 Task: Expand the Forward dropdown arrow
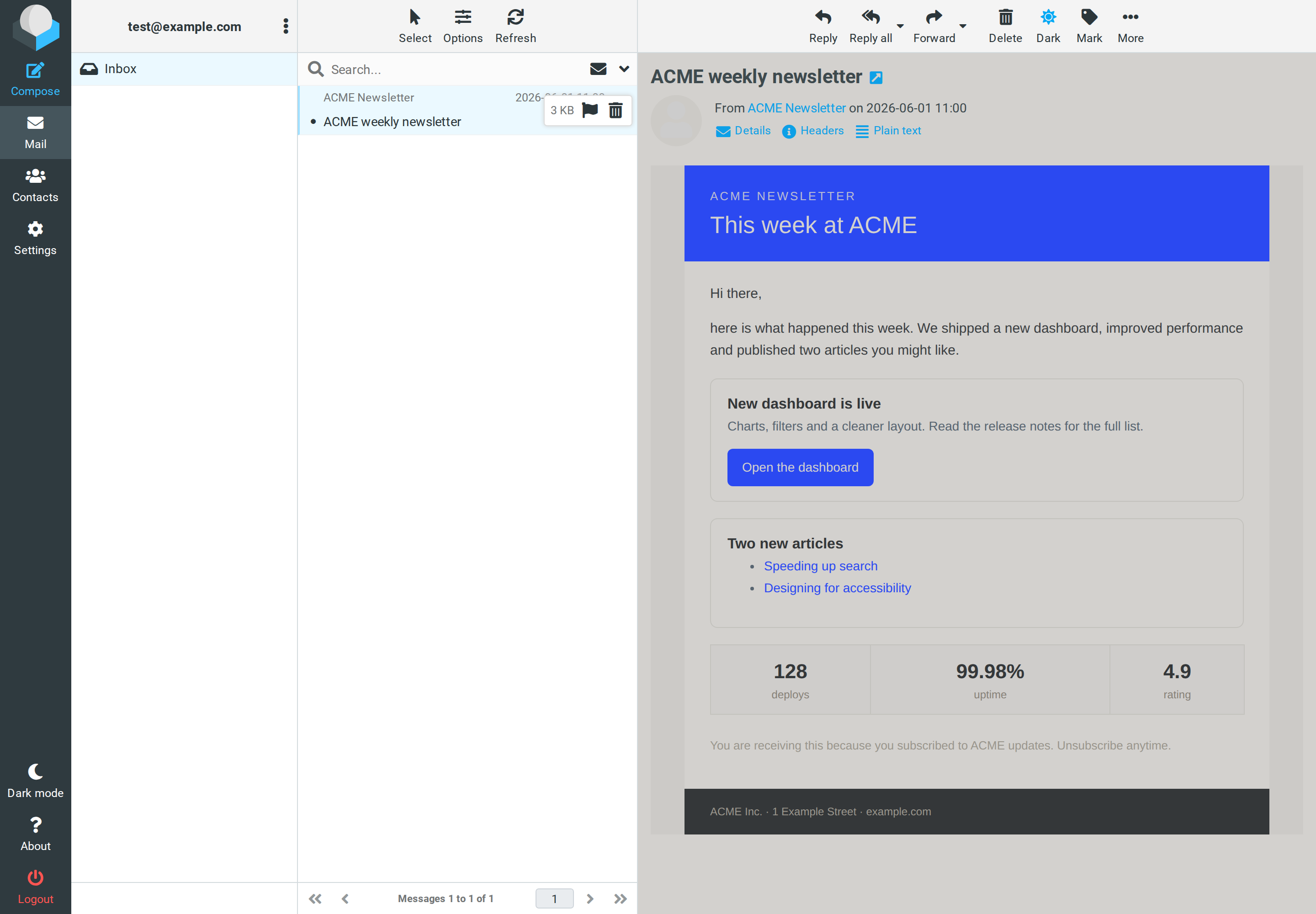963,26
